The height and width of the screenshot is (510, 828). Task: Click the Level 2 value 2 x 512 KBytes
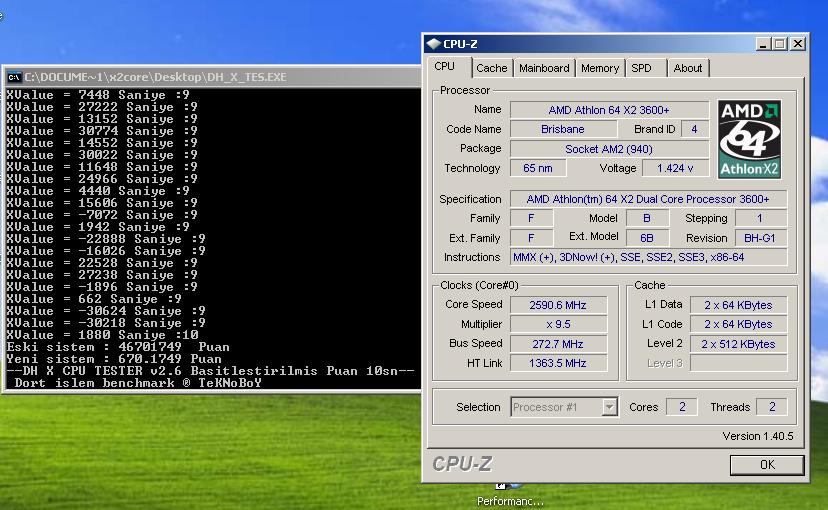point(738,344)
